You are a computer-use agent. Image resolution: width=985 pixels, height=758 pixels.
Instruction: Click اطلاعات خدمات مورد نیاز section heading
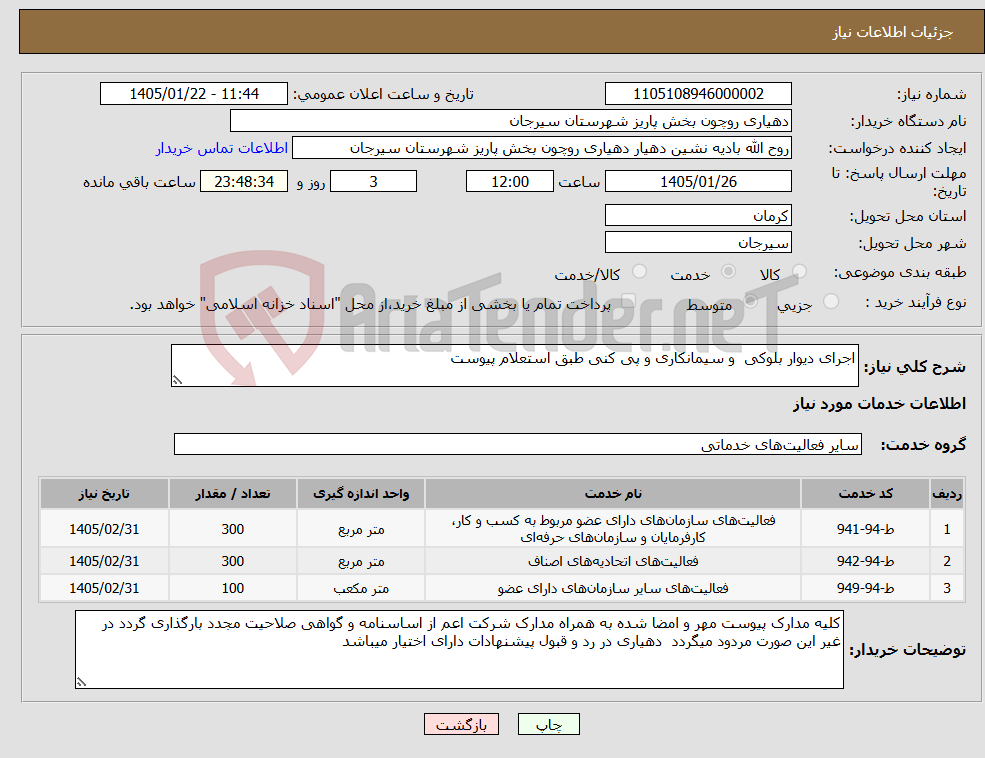point(879,403)
